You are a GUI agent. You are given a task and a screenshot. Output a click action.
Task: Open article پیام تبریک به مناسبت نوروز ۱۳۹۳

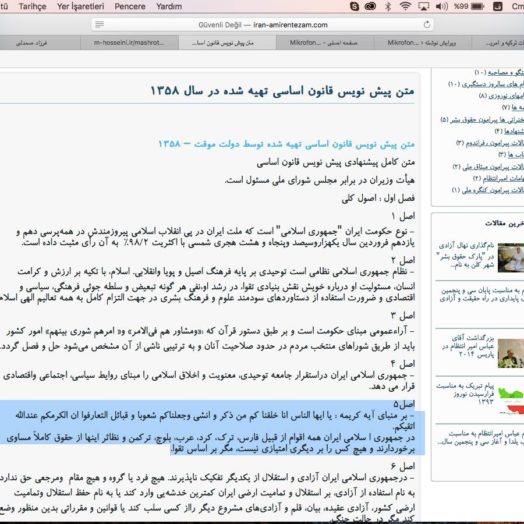point(466,394)
